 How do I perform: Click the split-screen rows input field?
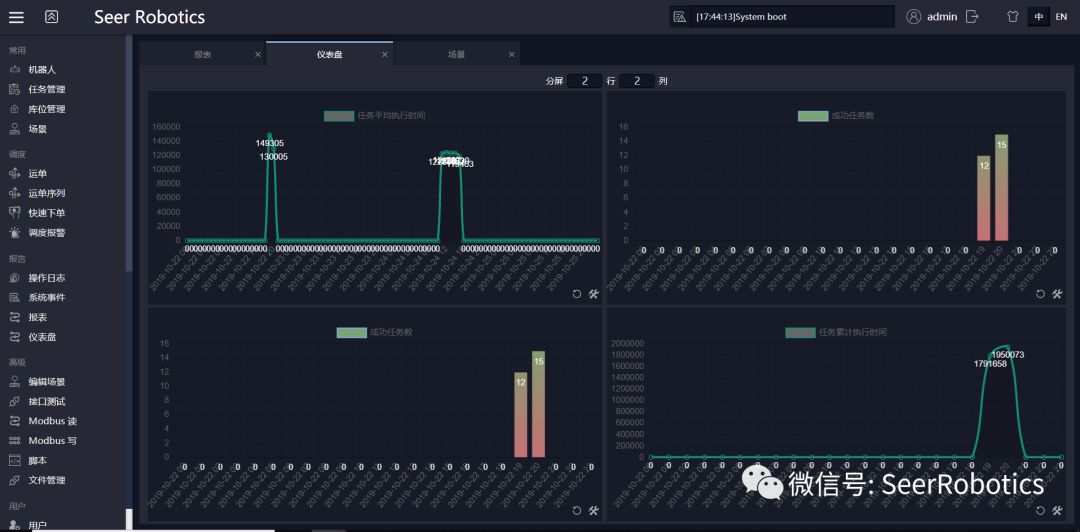click(584, 81)
